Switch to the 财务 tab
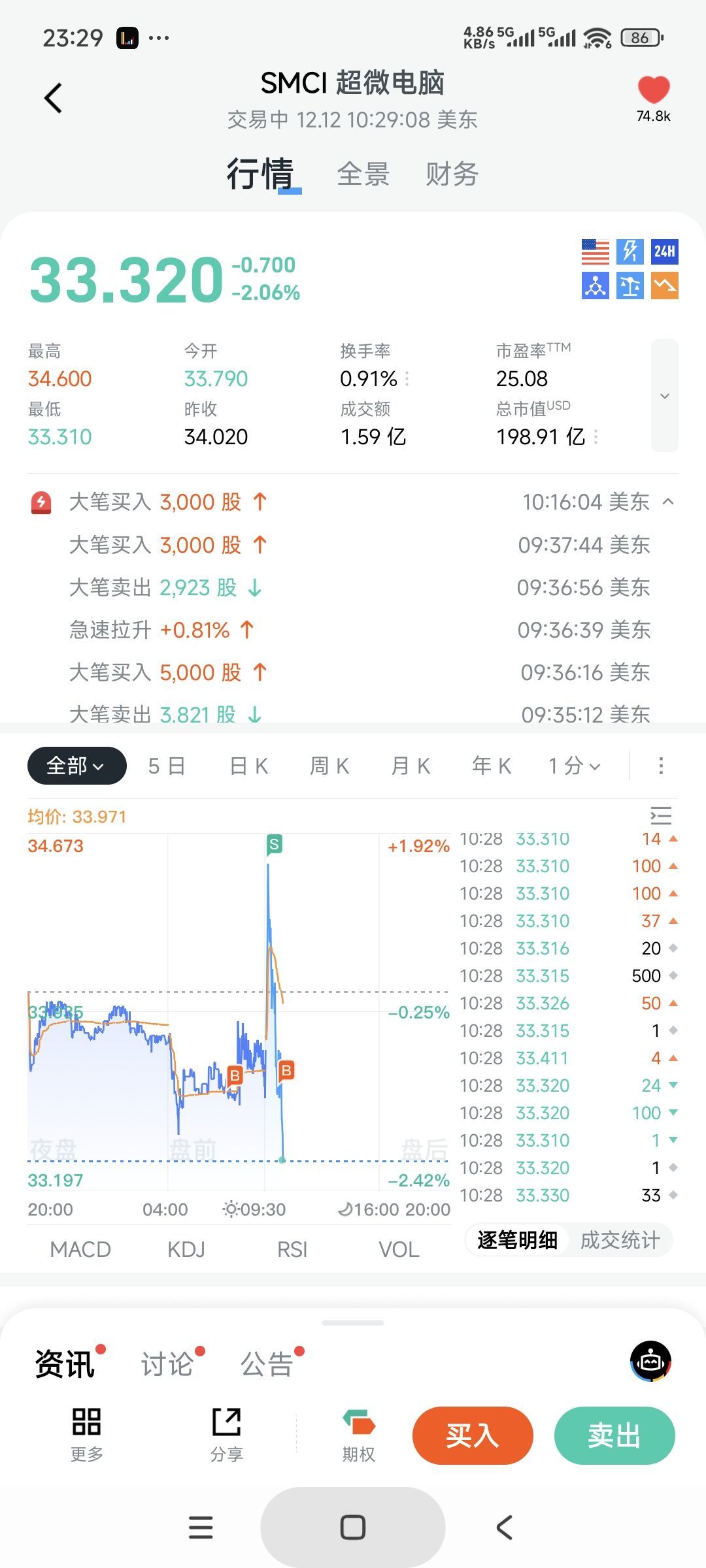The width and height of the screenshot is (706, 1568). pos(452,174)
